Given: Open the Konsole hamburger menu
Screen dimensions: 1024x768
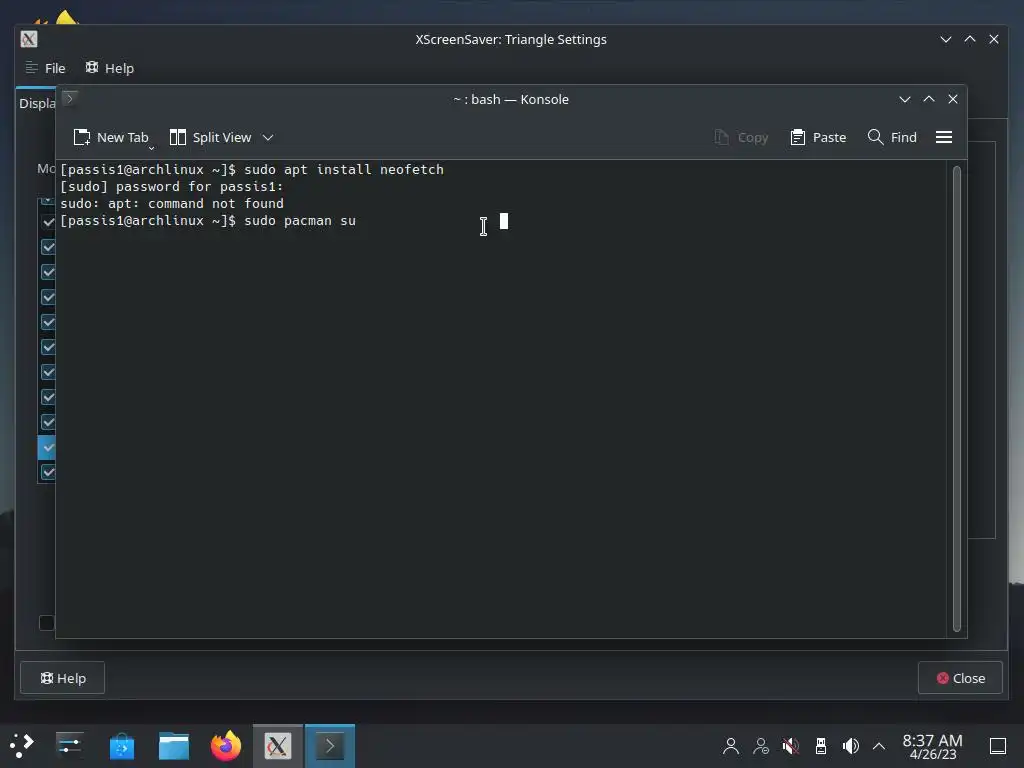Looking at the screenshot, I should [x=944, y=137].
